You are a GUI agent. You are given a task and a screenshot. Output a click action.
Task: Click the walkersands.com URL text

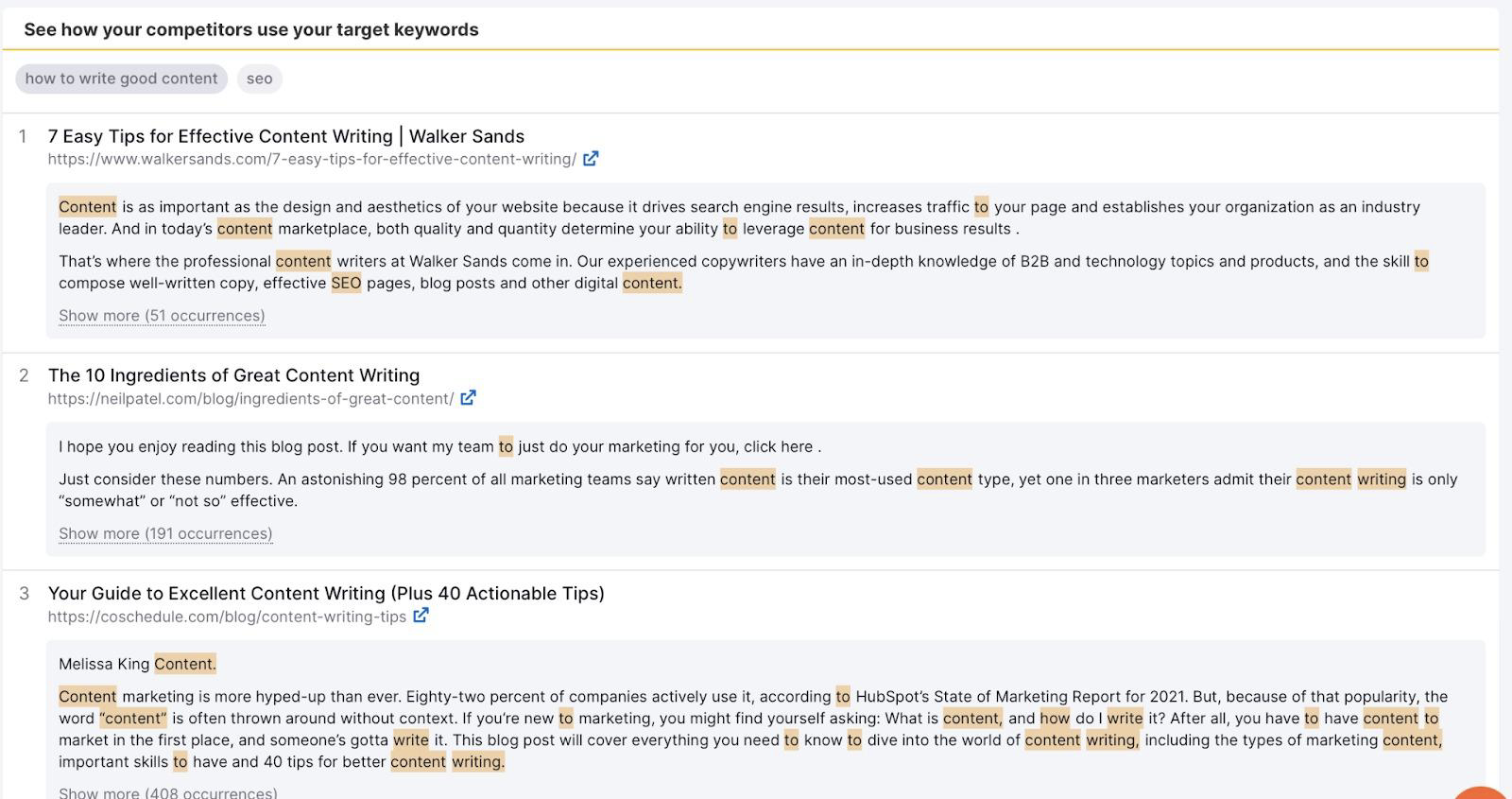(312, 159)
